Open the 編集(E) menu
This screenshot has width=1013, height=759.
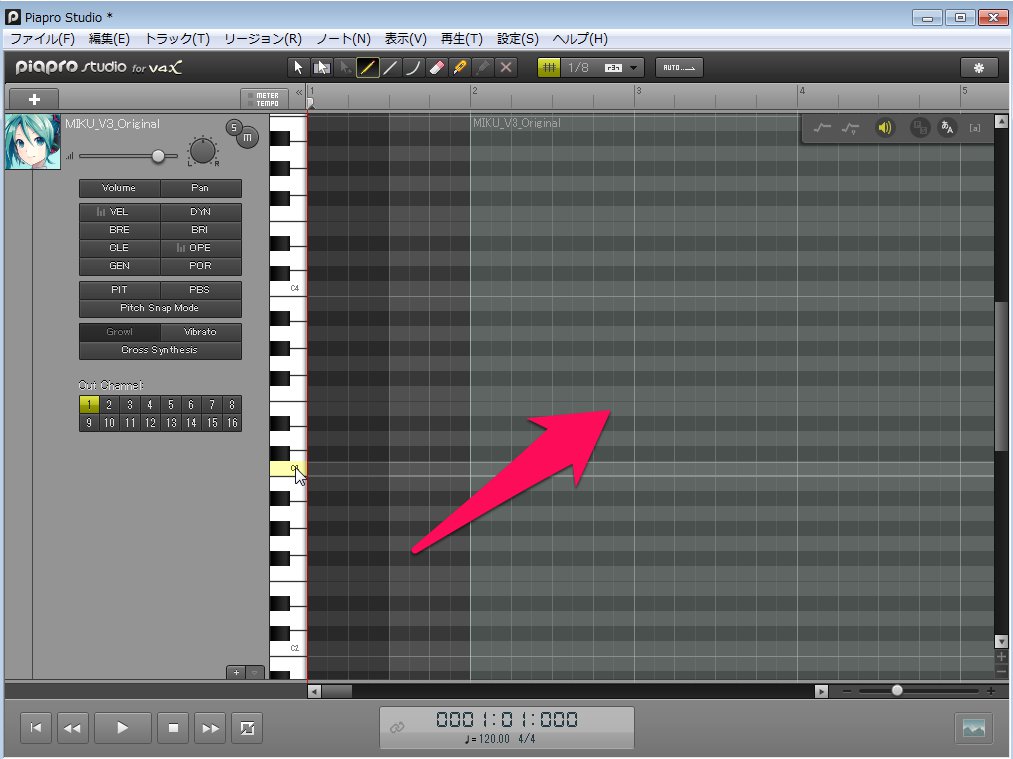tap(109, 39)
